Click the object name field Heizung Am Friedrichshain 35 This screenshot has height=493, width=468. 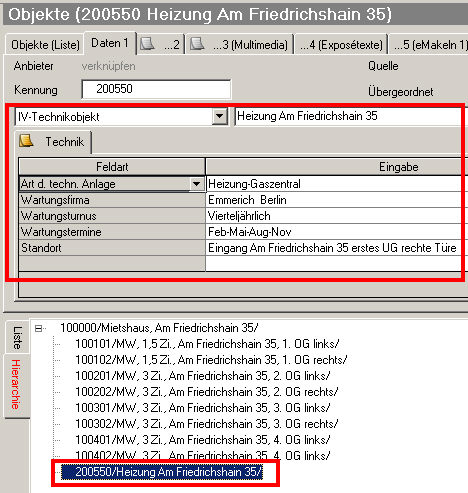click(351, 116)
